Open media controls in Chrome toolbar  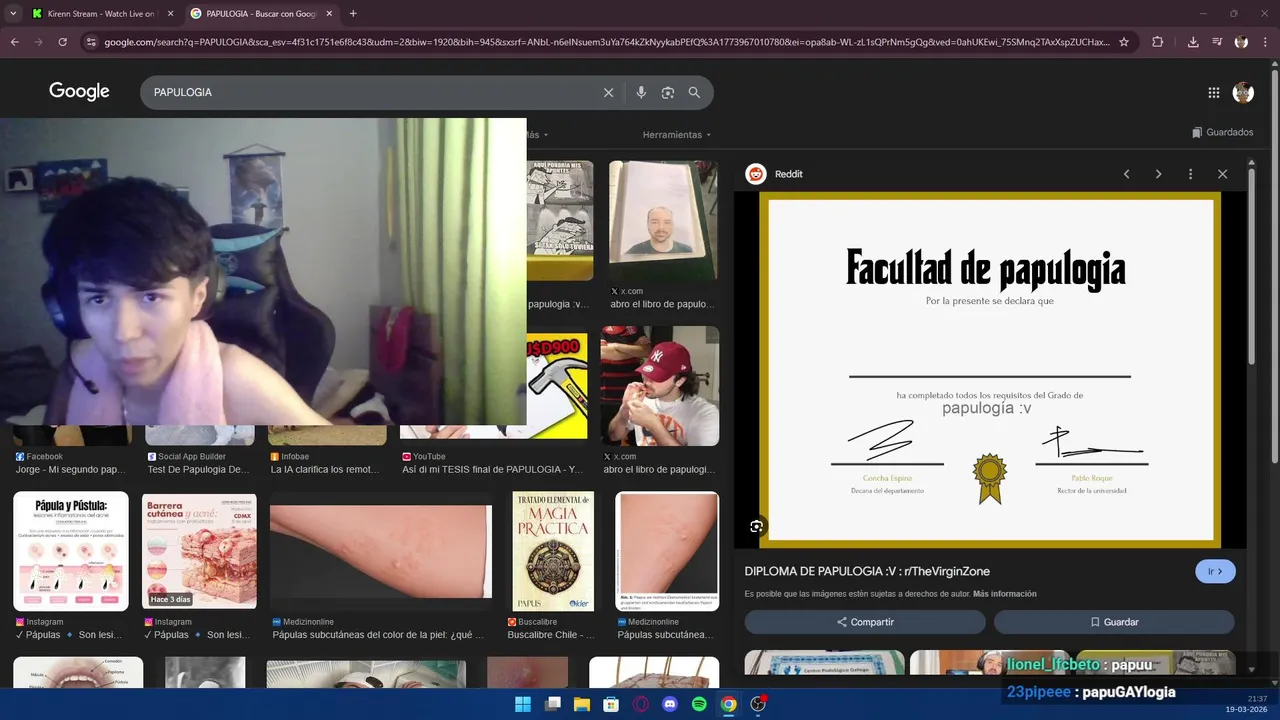click(1217, 42)
